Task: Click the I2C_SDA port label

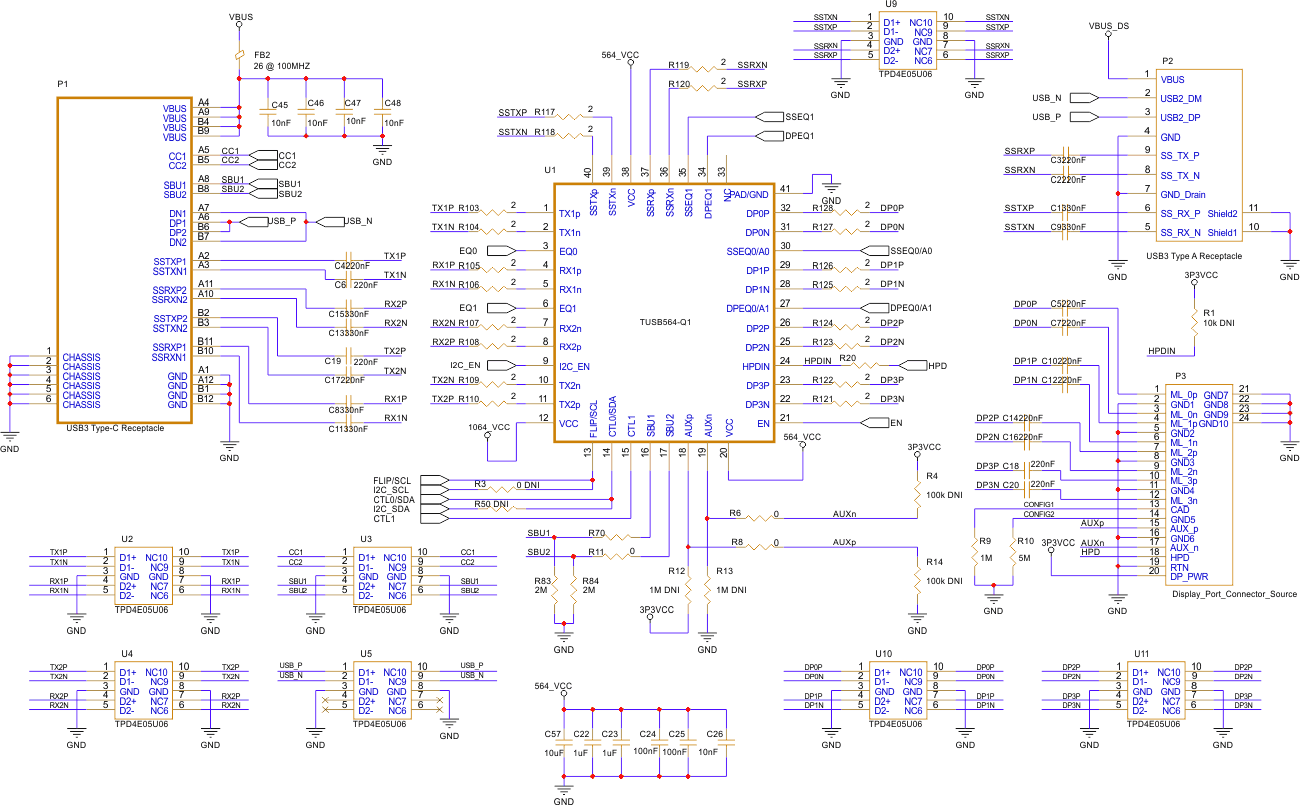Action: pos(392,509)
